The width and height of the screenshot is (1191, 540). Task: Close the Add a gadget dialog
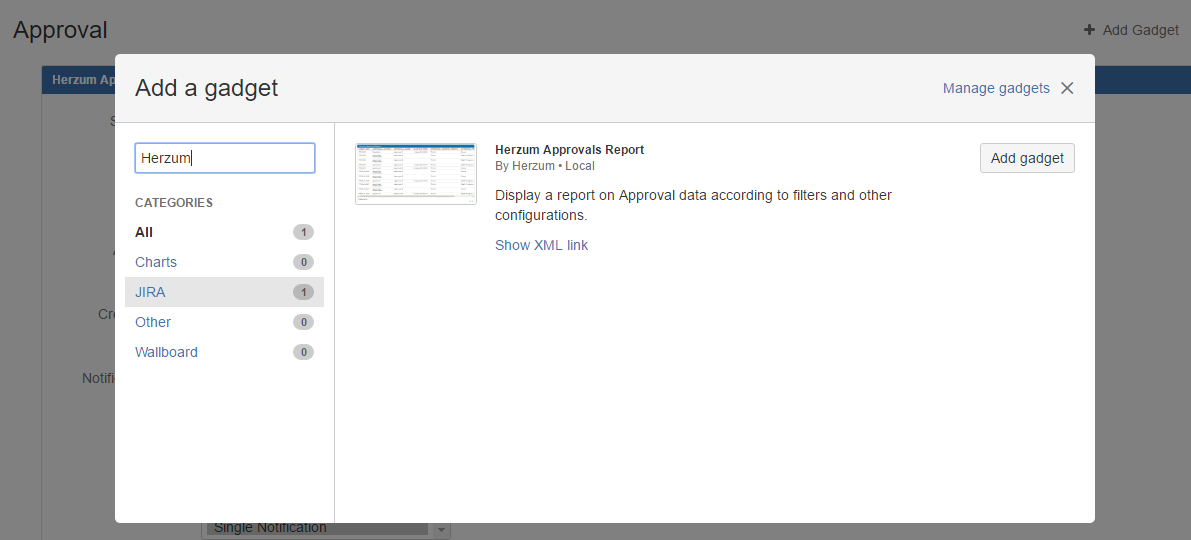click(x=1067, y=88)
